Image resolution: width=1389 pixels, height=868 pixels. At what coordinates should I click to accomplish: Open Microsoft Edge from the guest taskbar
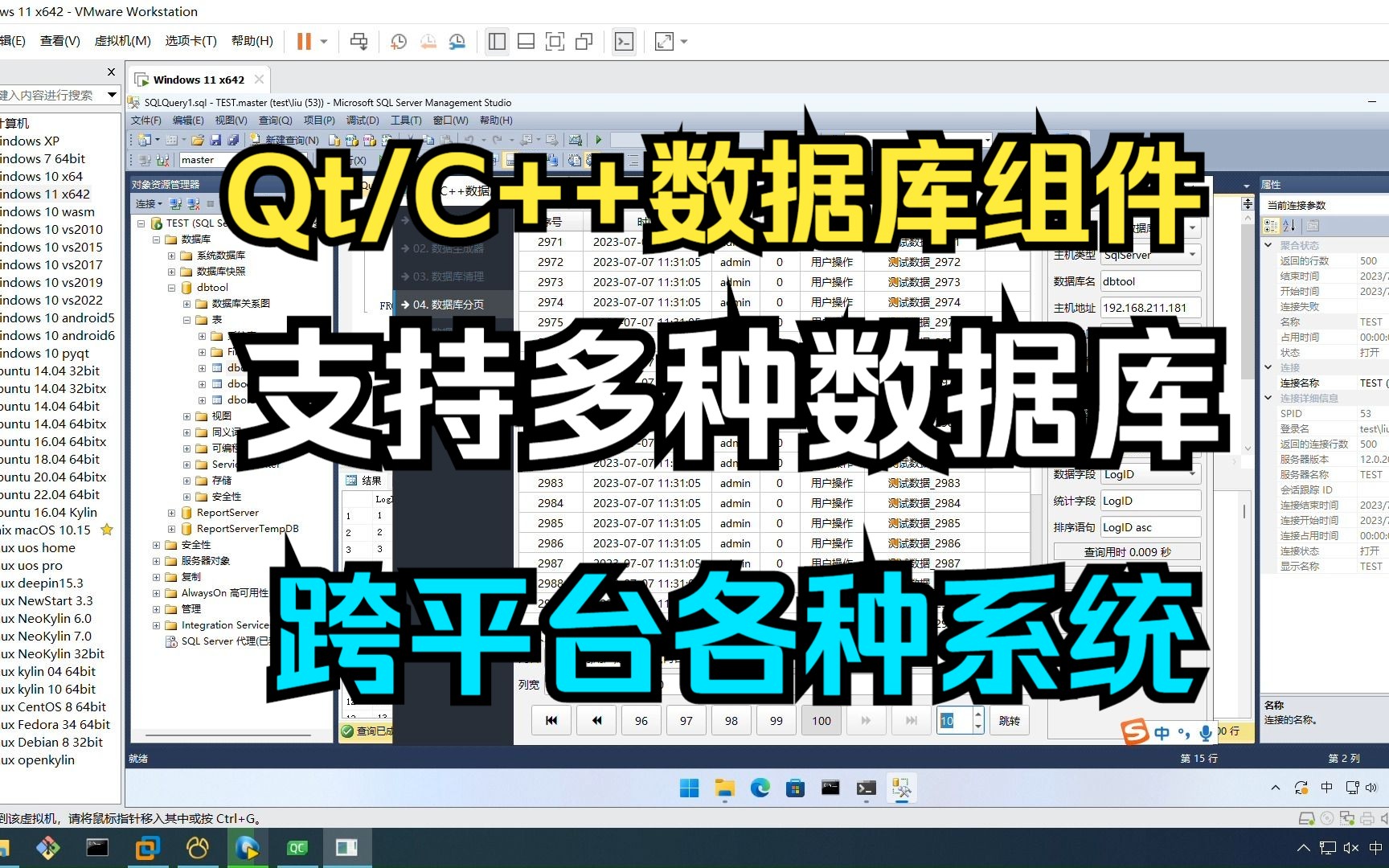coord(760,788)
